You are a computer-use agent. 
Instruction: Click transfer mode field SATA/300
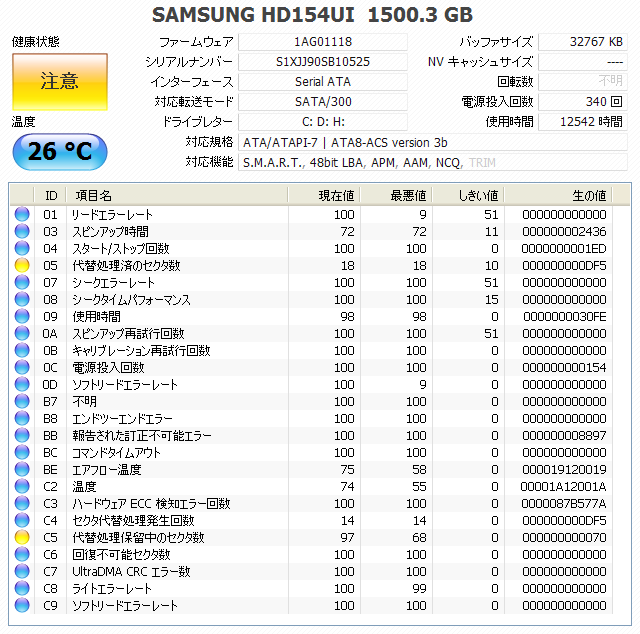(323, 102)
